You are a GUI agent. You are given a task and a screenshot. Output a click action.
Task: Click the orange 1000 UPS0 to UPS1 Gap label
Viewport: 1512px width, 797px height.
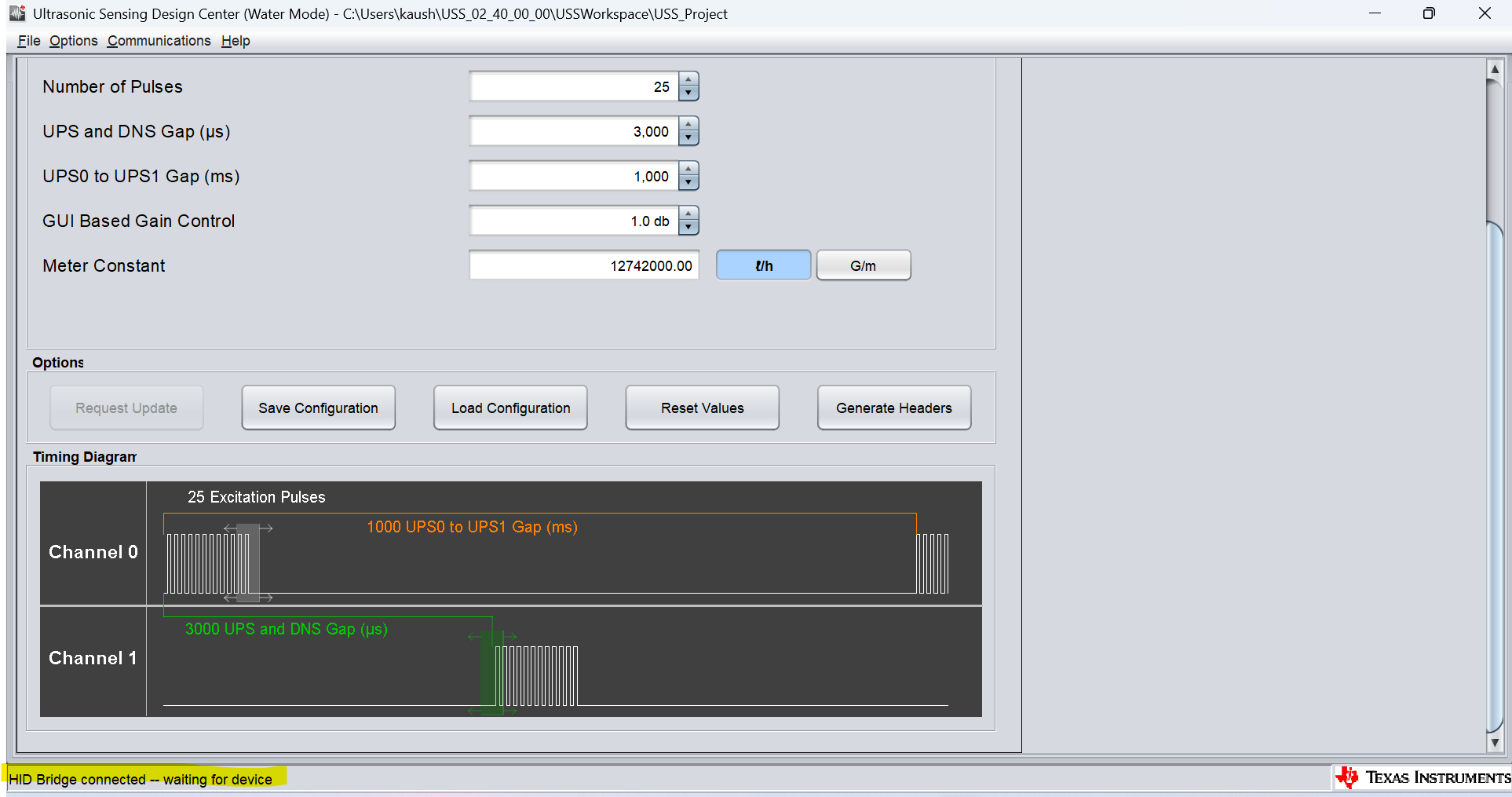pyautogui.click(x=472, y=527)
